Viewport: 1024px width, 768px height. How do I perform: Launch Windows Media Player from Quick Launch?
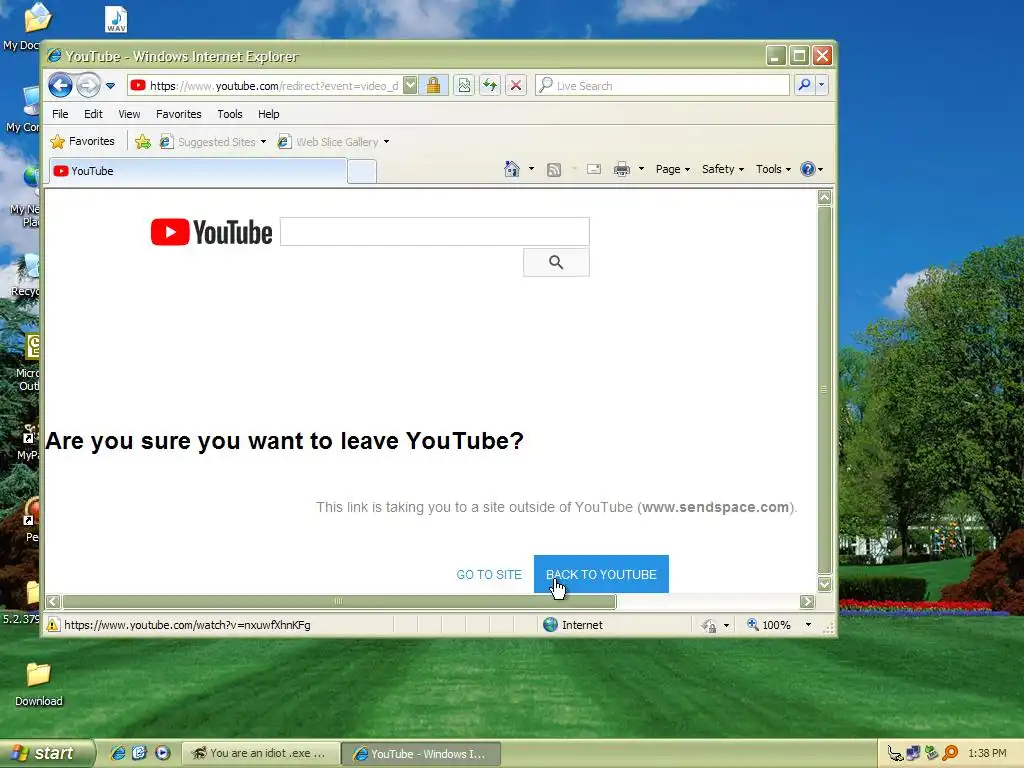pos(163,753)
